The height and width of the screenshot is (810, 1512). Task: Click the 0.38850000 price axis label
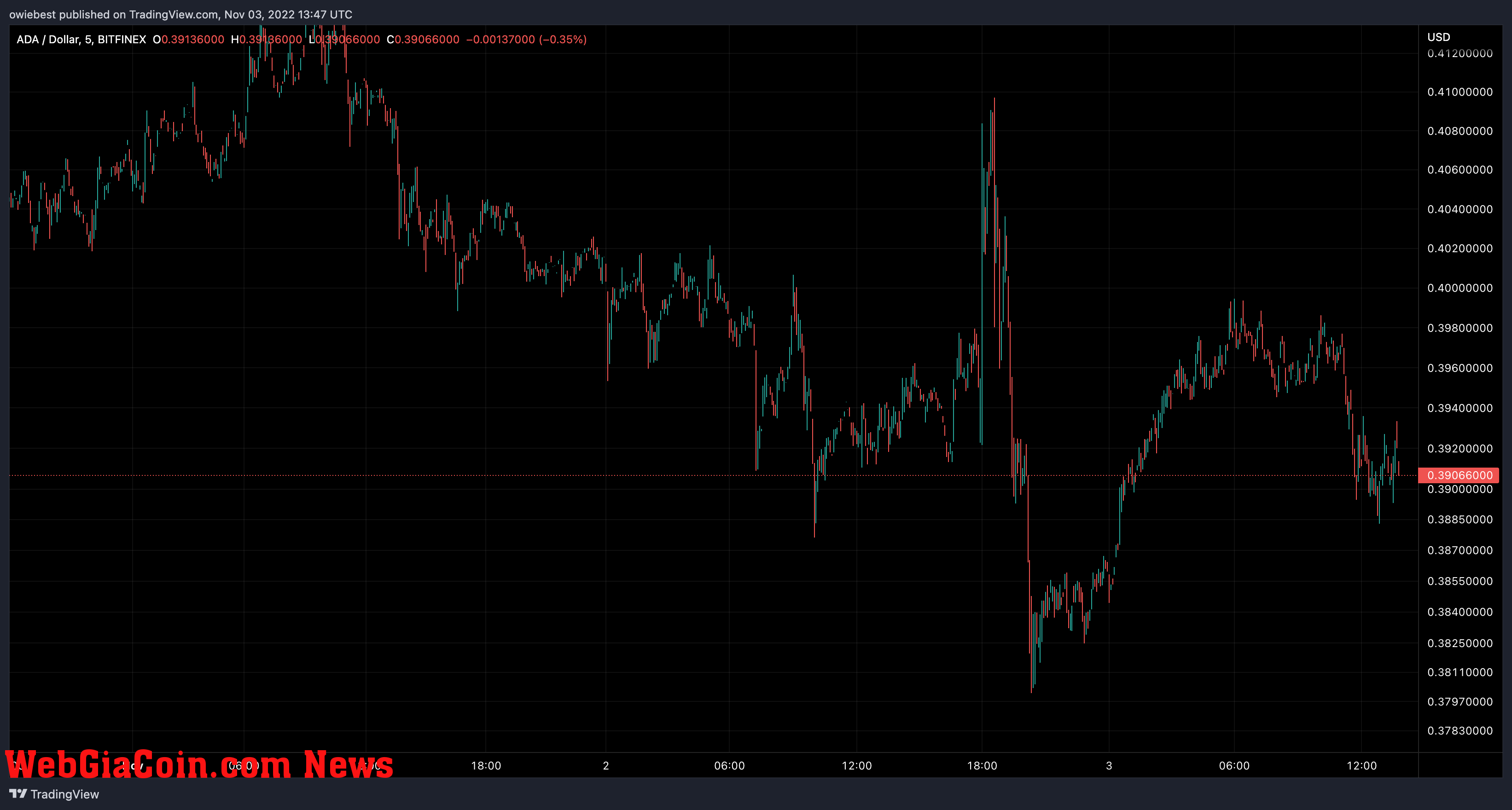[1460, 519]
